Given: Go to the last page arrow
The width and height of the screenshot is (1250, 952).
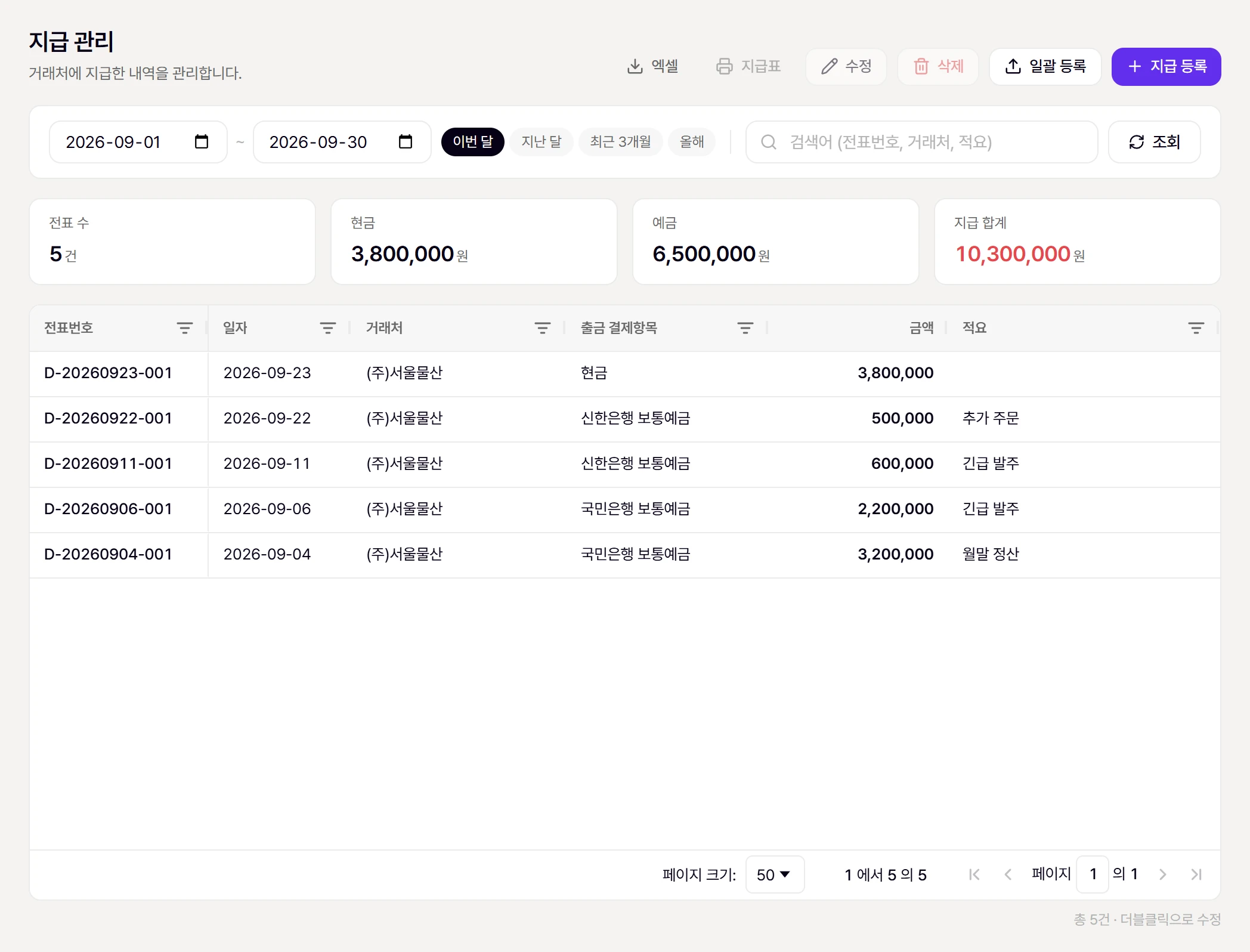Looking at the screenshot, I should click(x=1196, y=874).
